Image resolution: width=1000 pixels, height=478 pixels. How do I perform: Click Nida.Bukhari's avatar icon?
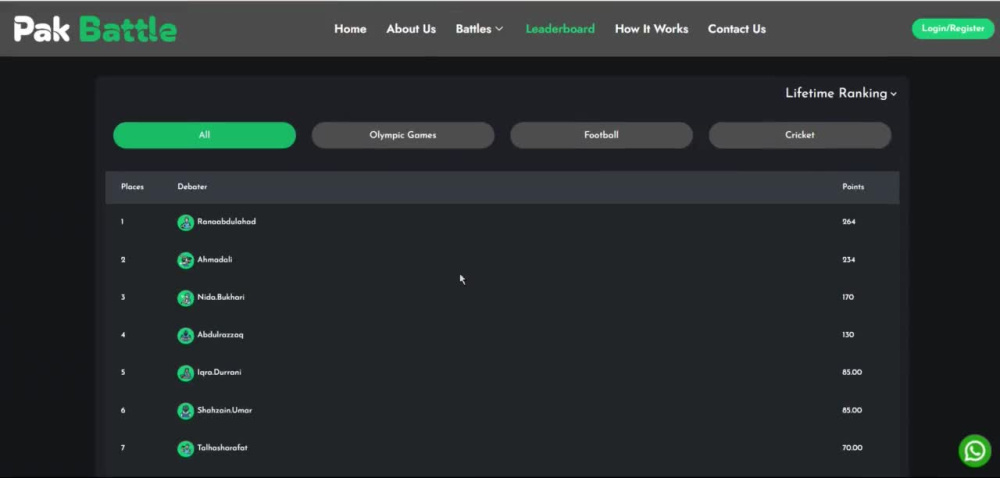point(186,298)
